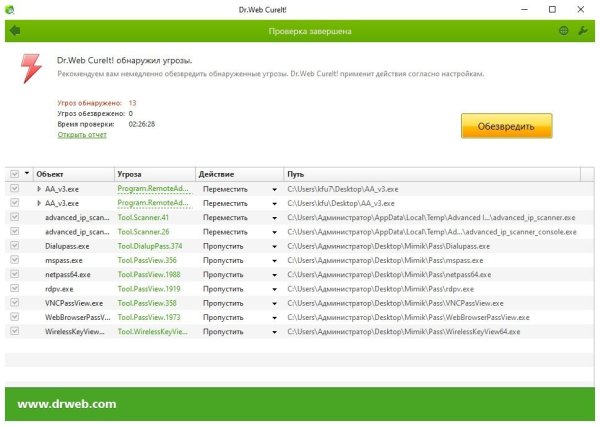Select the mspass.exe object name
Viewport: 600px width, 426px height.
point(64,261)
